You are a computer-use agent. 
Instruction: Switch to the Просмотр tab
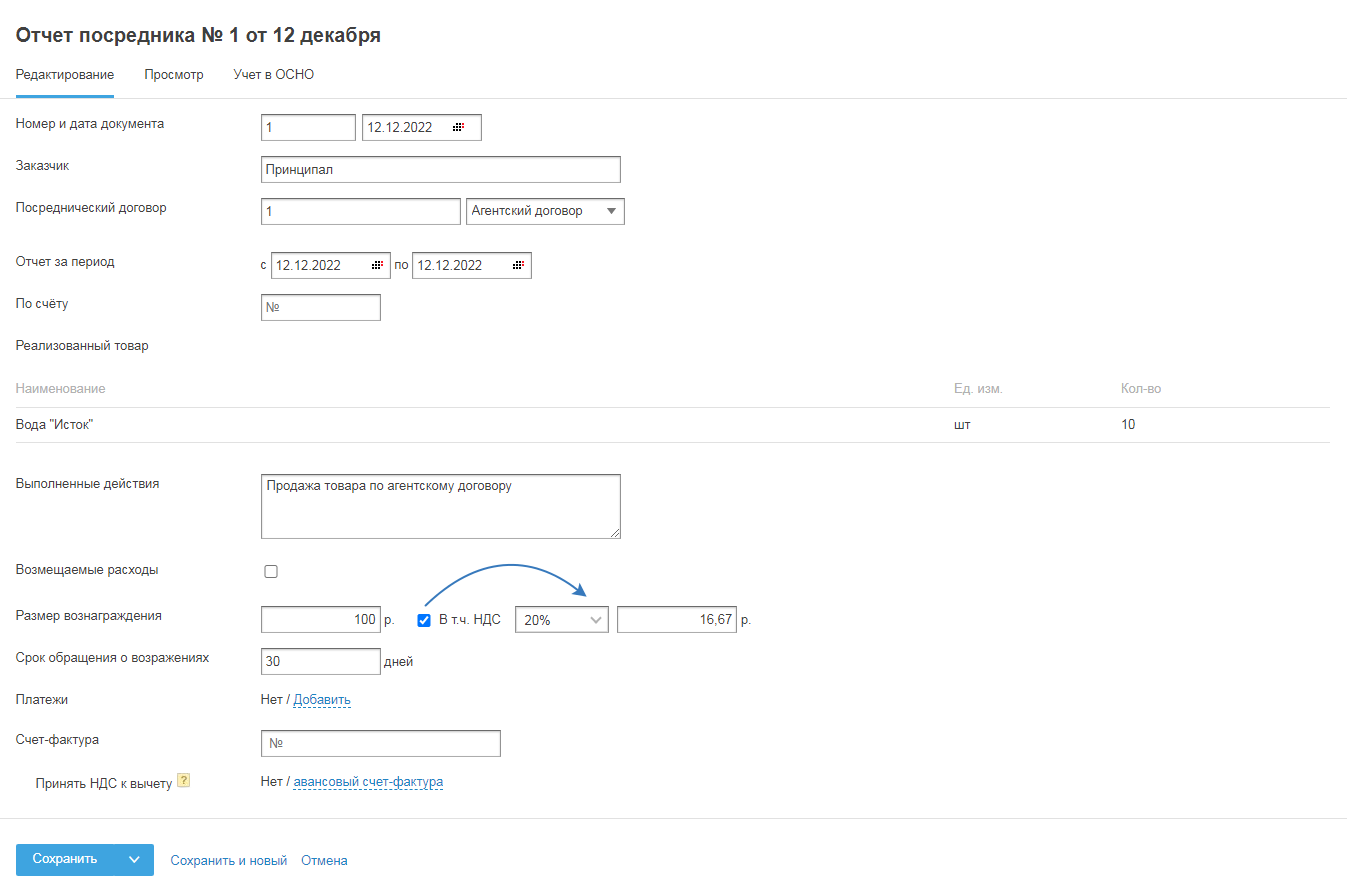174,75
